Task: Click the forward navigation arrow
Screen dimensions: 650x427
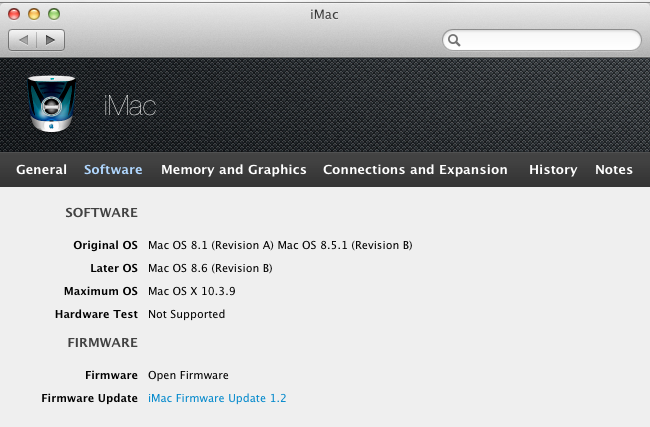Action: tap(50, 40)
